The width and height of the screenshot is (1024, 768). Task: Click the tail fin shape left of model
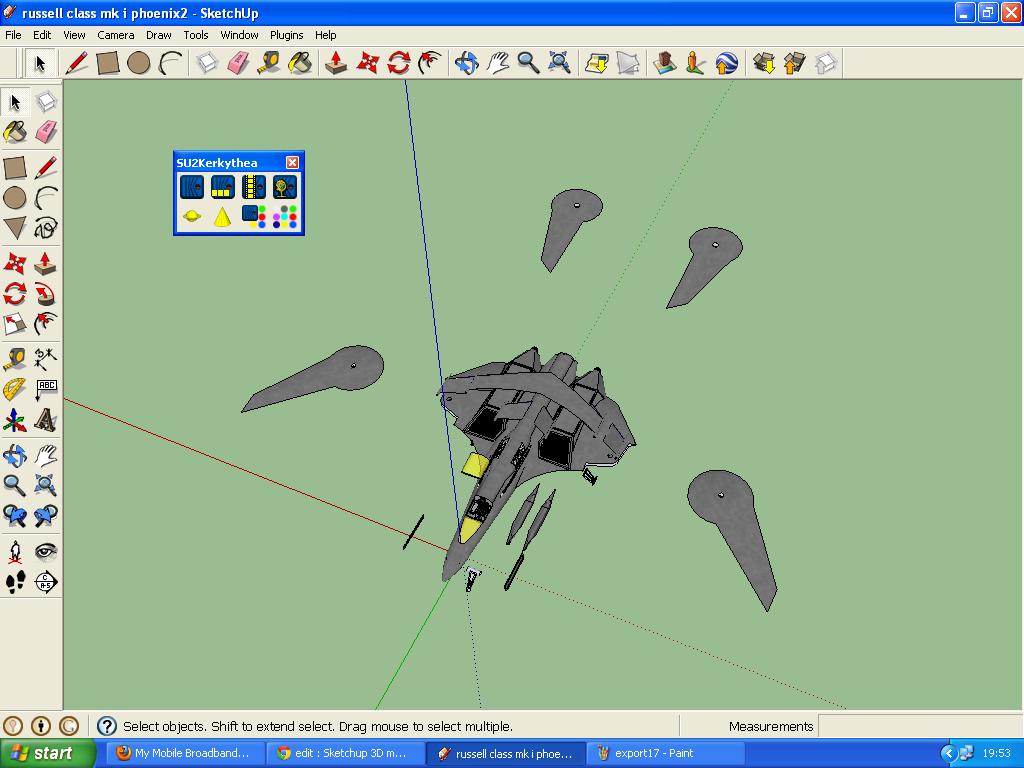pos(313,379)
